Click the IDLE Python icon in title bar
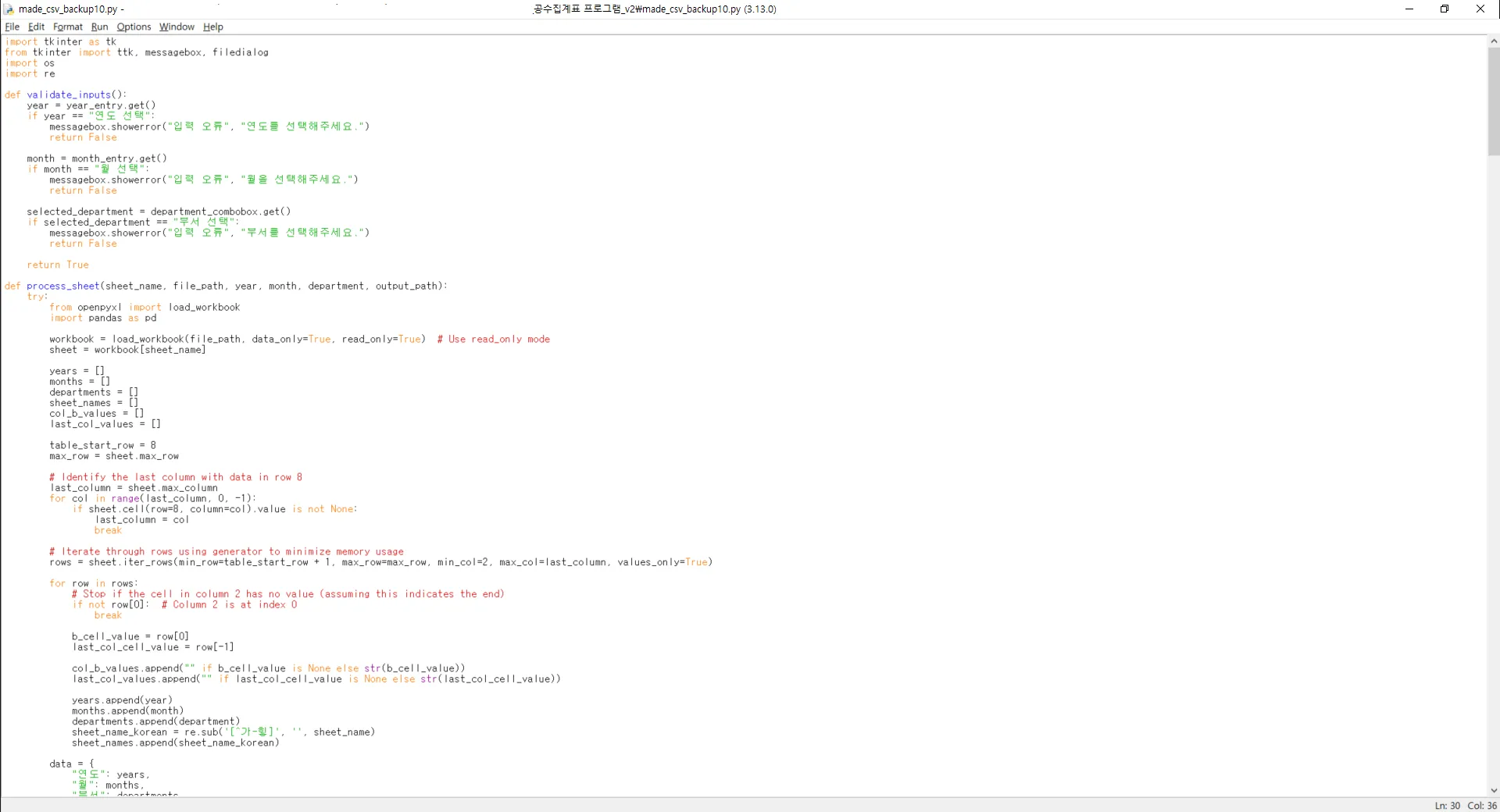This screenshot has width=1500, height=812. pos(9,9)
